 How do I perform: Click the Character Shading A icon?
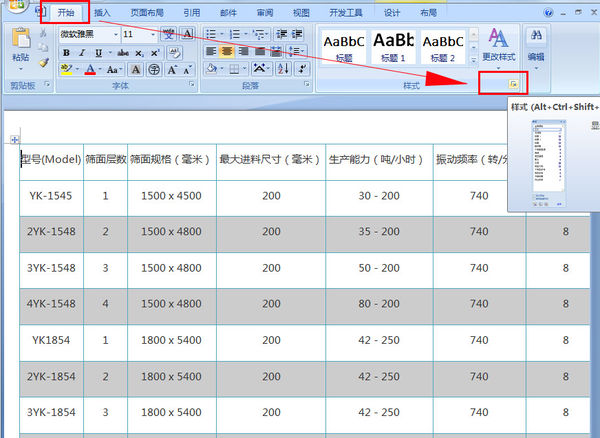[135, 70]
